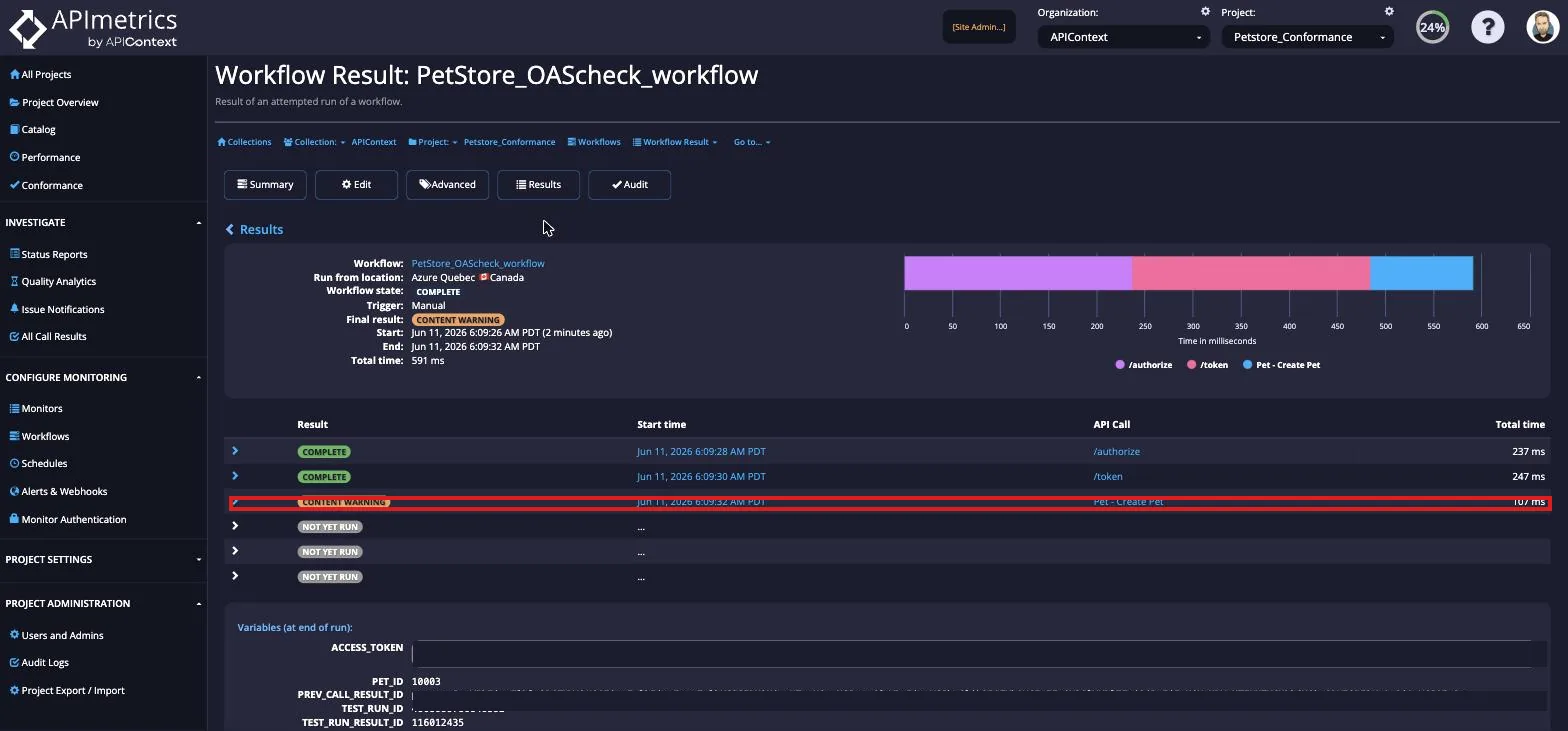Open Monitors in sidebar
This screenshot has height=731, width=1568.
(x=36, y=408)
